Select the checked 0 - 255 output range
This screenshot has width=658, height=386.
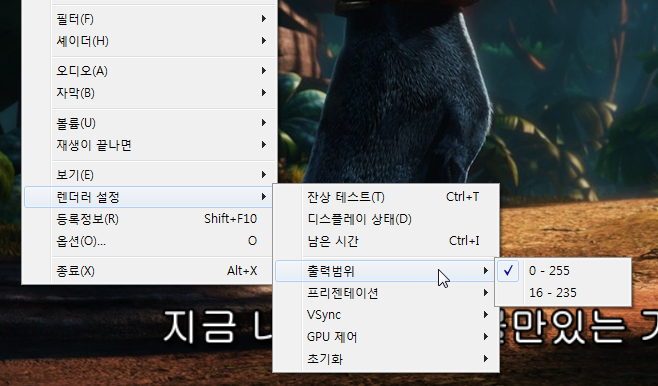pyautogui.click(x=563, y=271)
